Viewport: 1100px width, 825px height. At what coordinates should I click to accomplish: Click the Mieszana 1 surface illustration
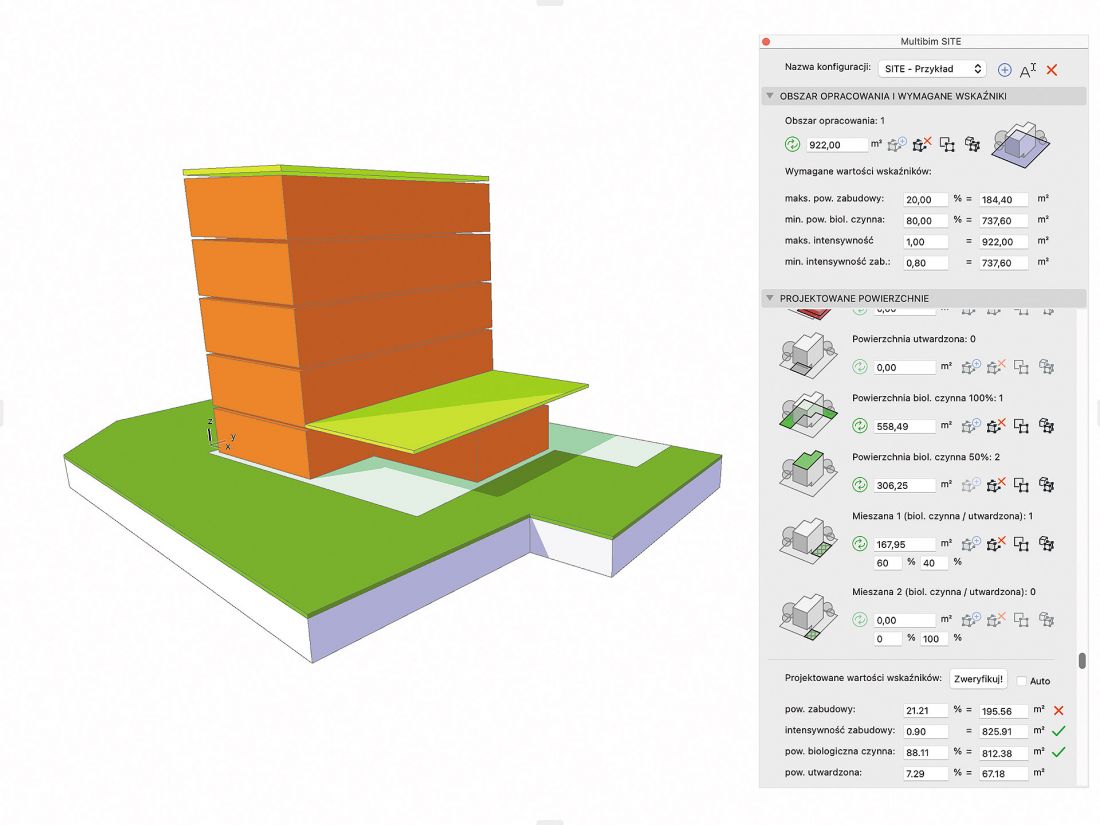[x=808, y=539]
